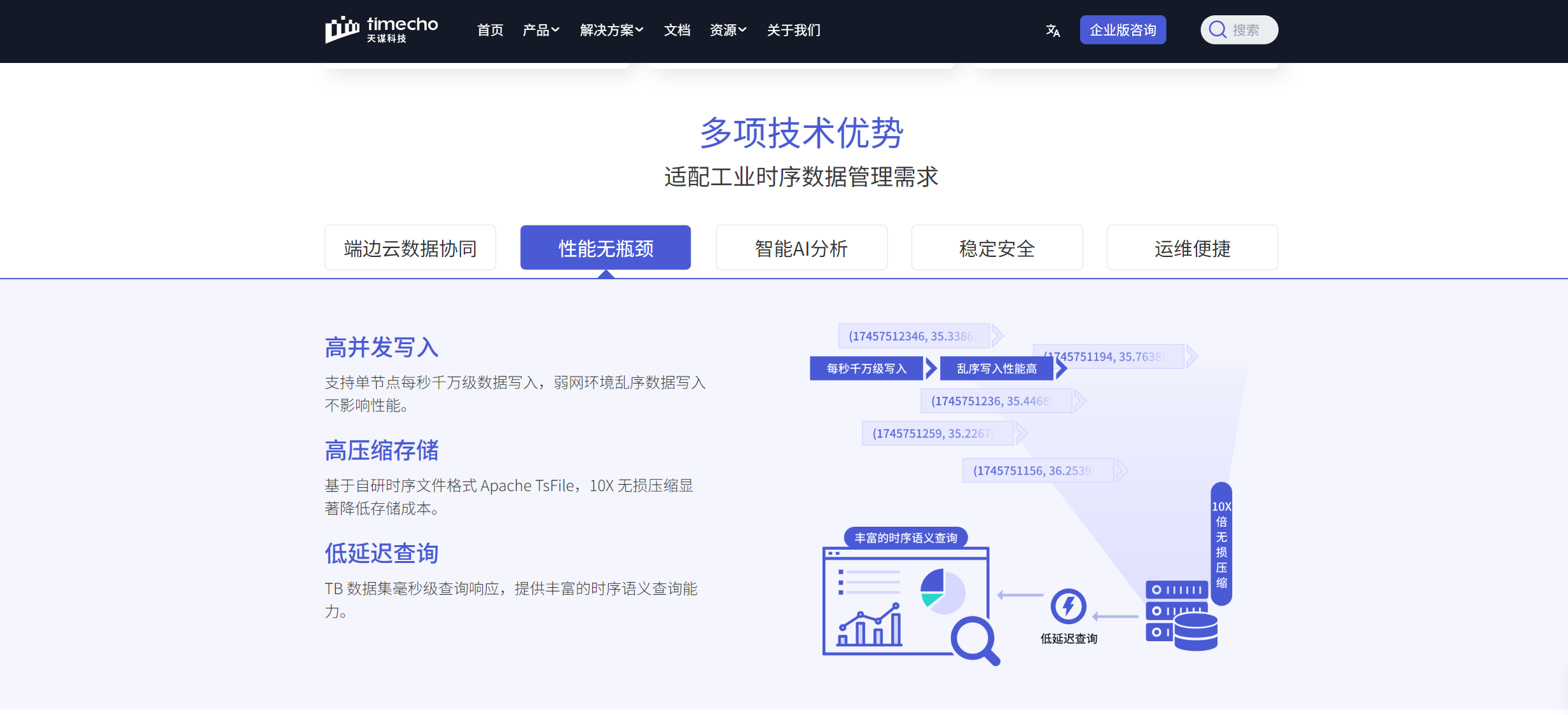Image resolution: width=1568 pixels, height=715 pixels.
Task: Click the search magnifier icon
Action: point(1217,30)
